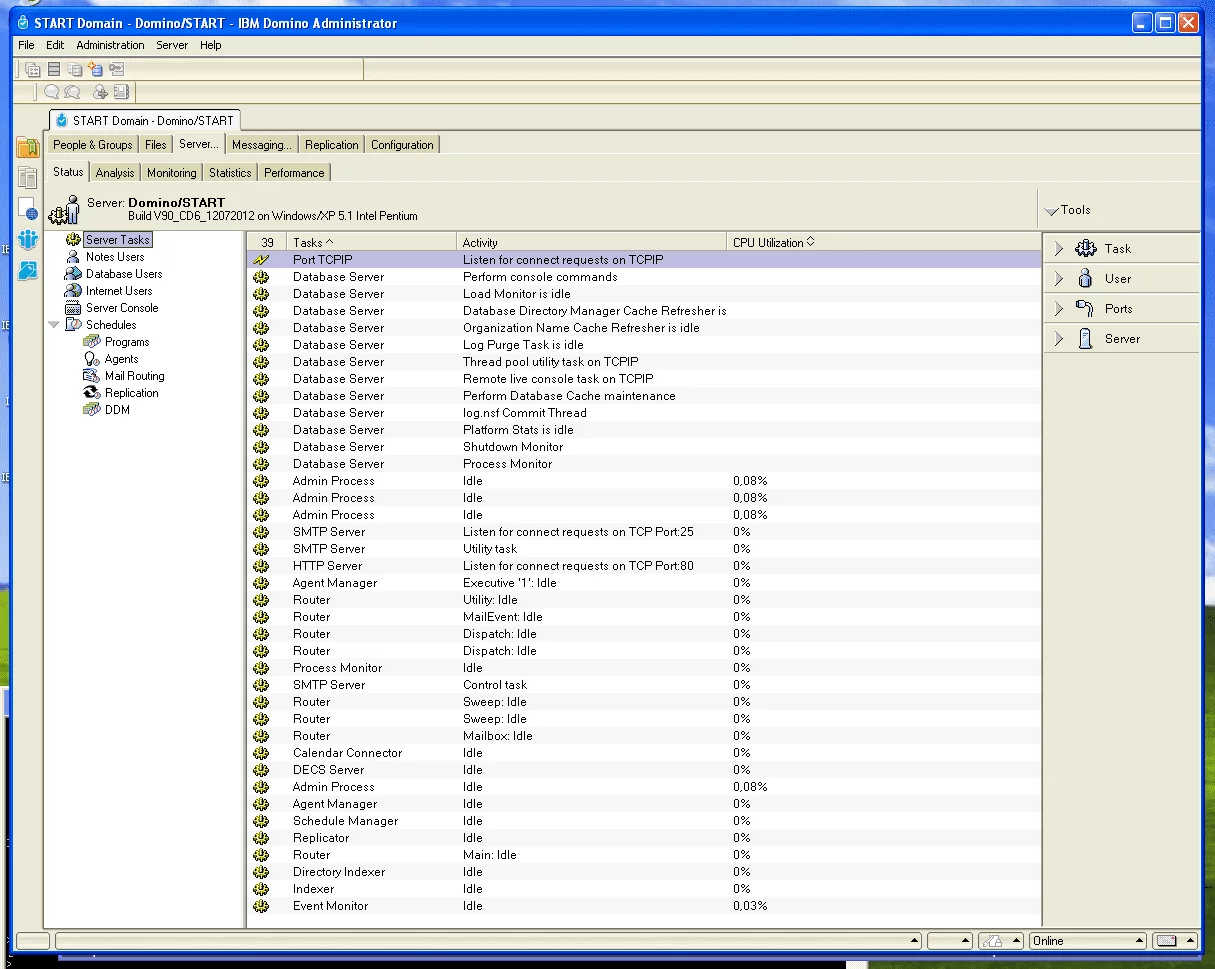Click the Notes Users icon entry
Image resolution: width=1215 pixels, height=969 pixels.
73,257
